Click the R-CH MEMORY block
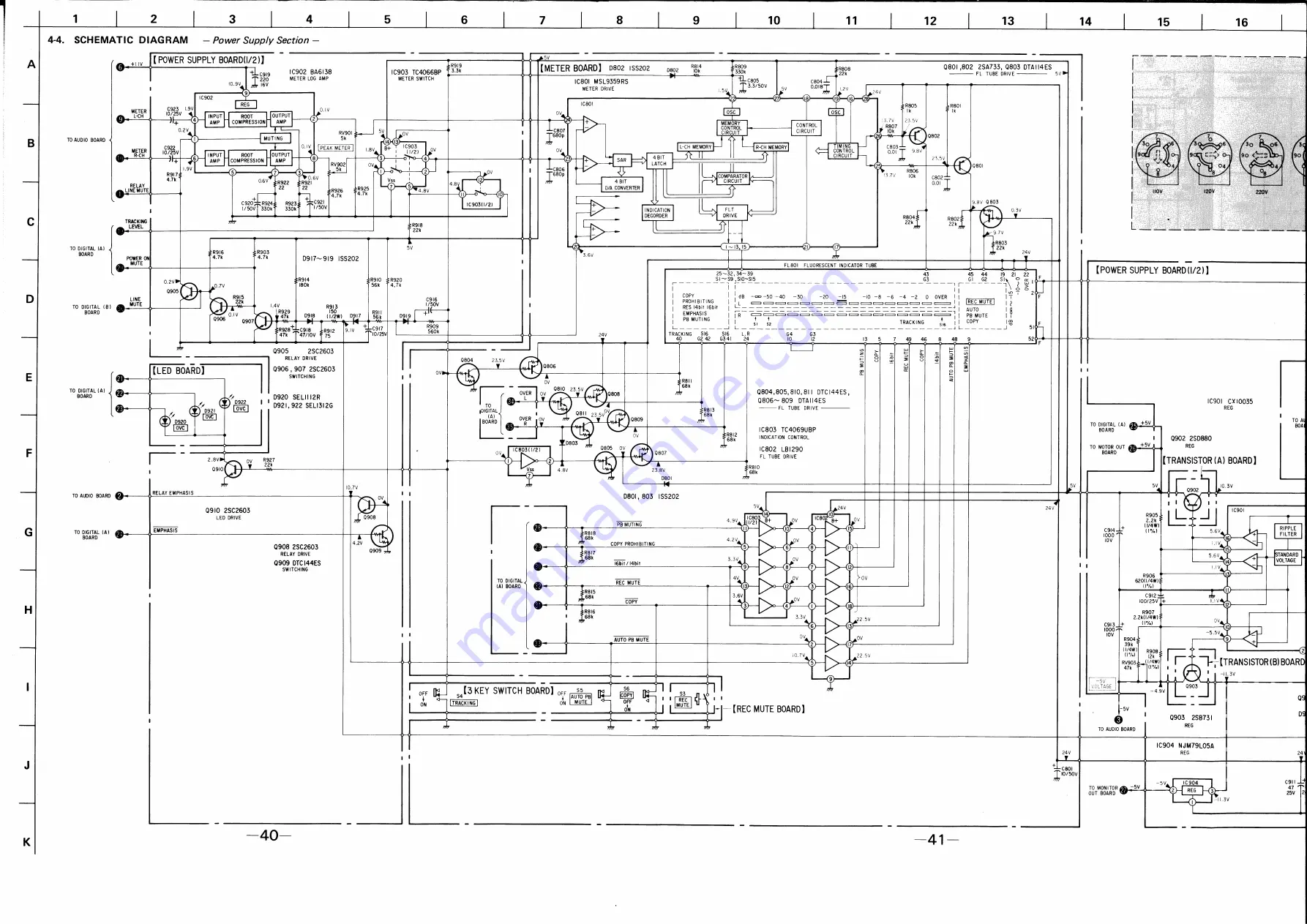Viewport: 1307px width, 924px height. (771, 147)
